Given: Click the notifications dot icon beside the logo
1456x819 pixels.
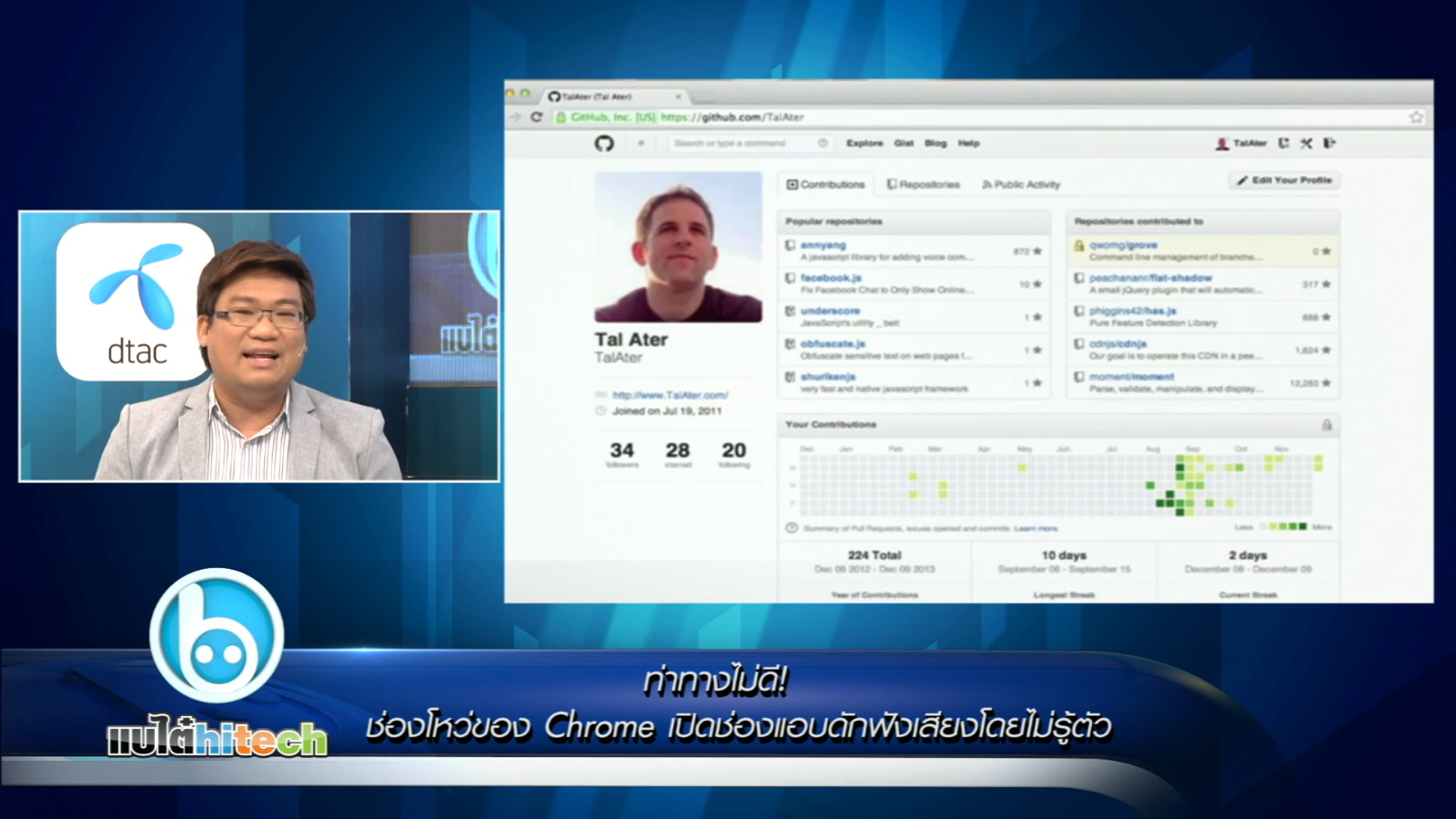Looking at the screenshot, I should coord(641,143).
